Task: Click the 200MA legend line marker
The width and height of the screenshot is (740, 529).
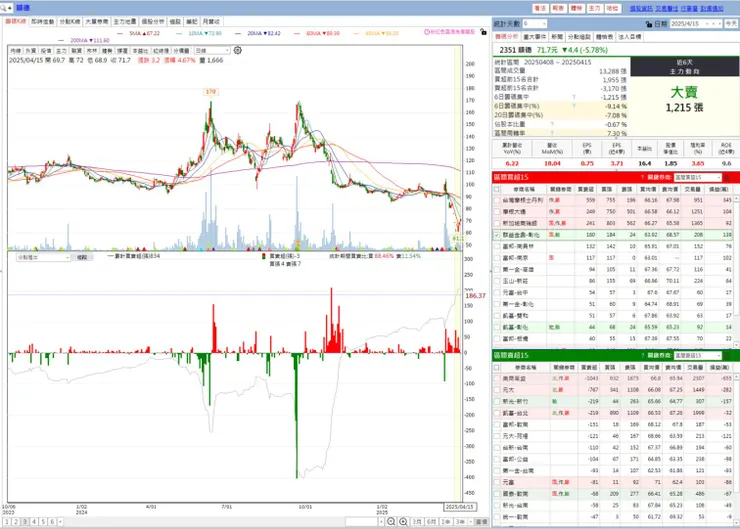Action: click(61, 41)
